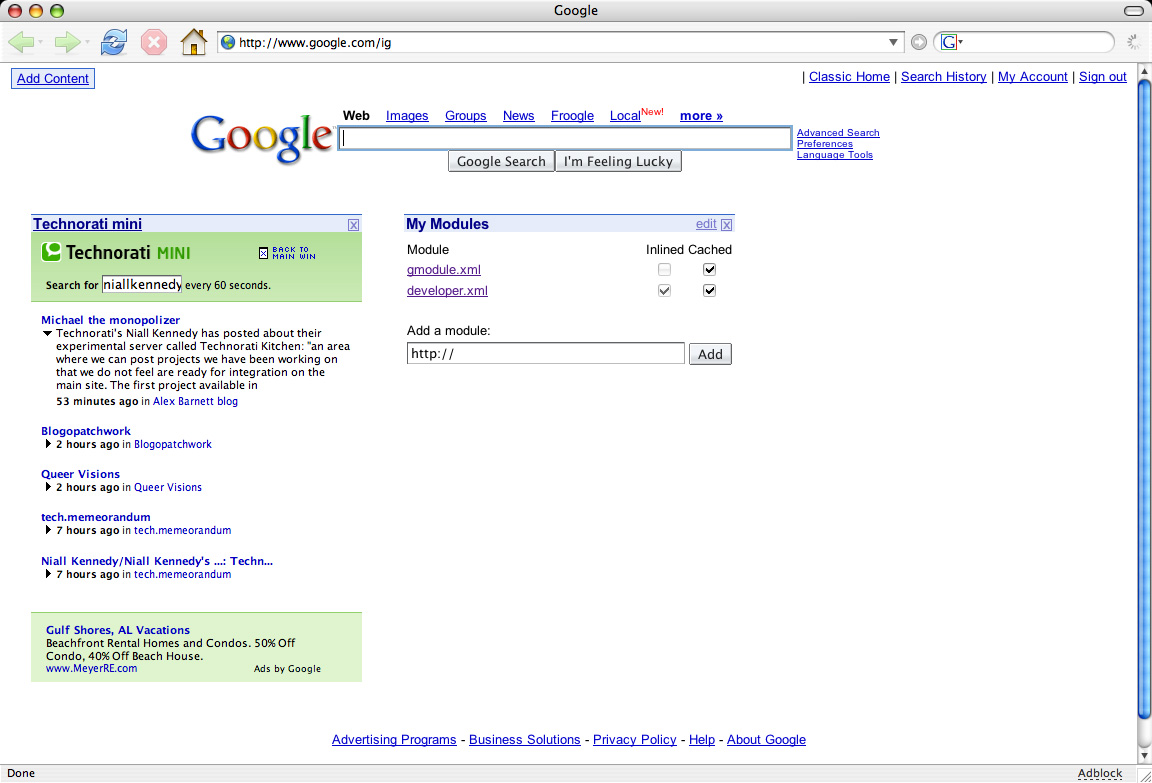Open Alex Barnett blog link
Viewport: 1152px width, 783px height.
point(195,401)
